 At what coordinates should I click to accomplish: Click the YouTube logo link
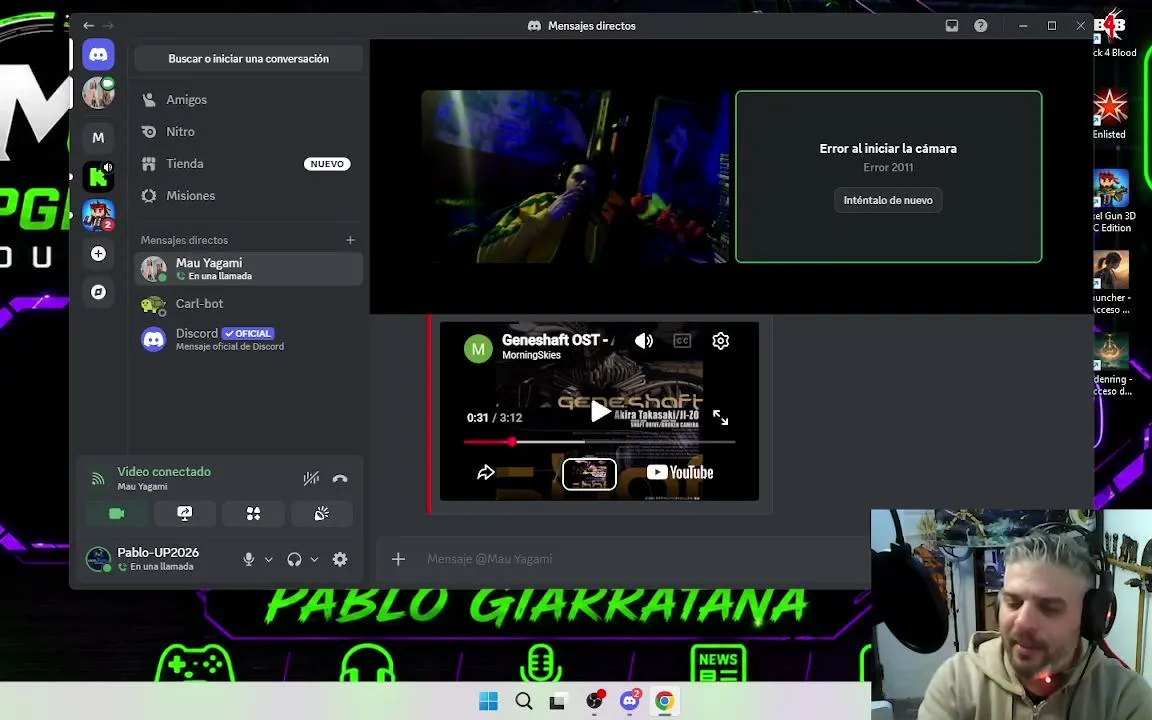(680, 472)
